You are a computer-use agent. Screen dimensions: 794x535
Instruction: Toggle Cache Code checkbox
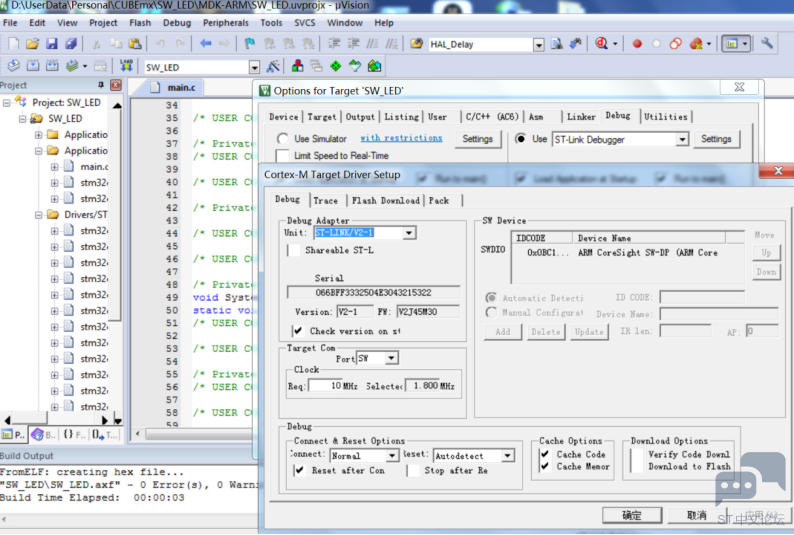pyautogui.click(x=545, y=454)
